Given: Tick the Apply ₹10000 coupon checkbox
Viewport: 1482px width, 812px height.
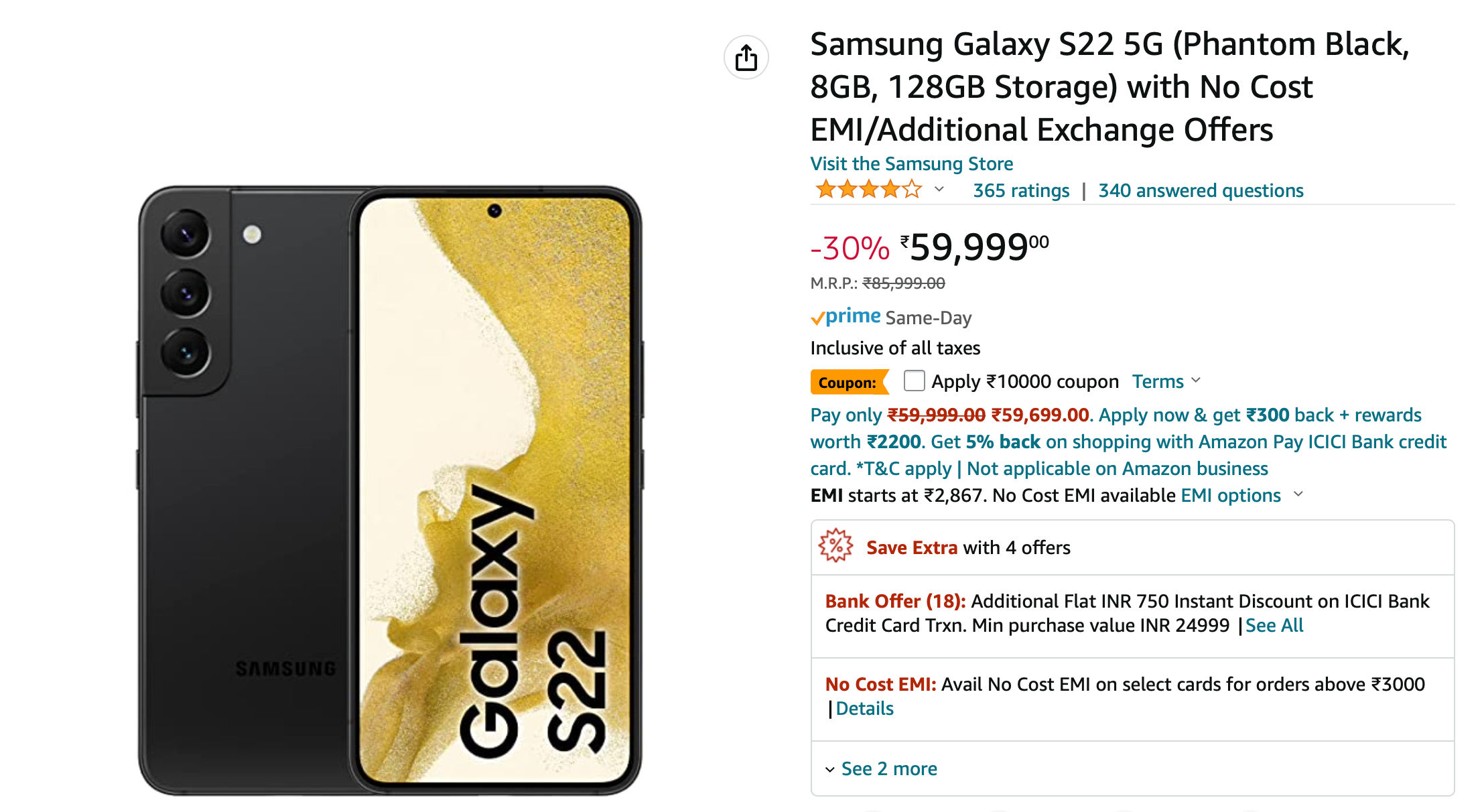Looking at the screenshot, I should (x=914, y=381).
